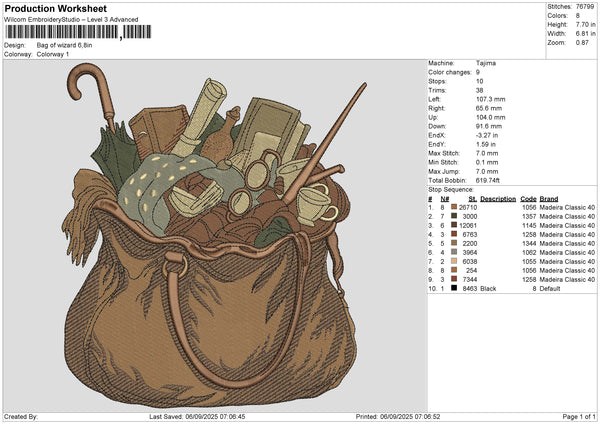
Task: Click the swatch for stop 3, code 1145
Action: (454, 225)
